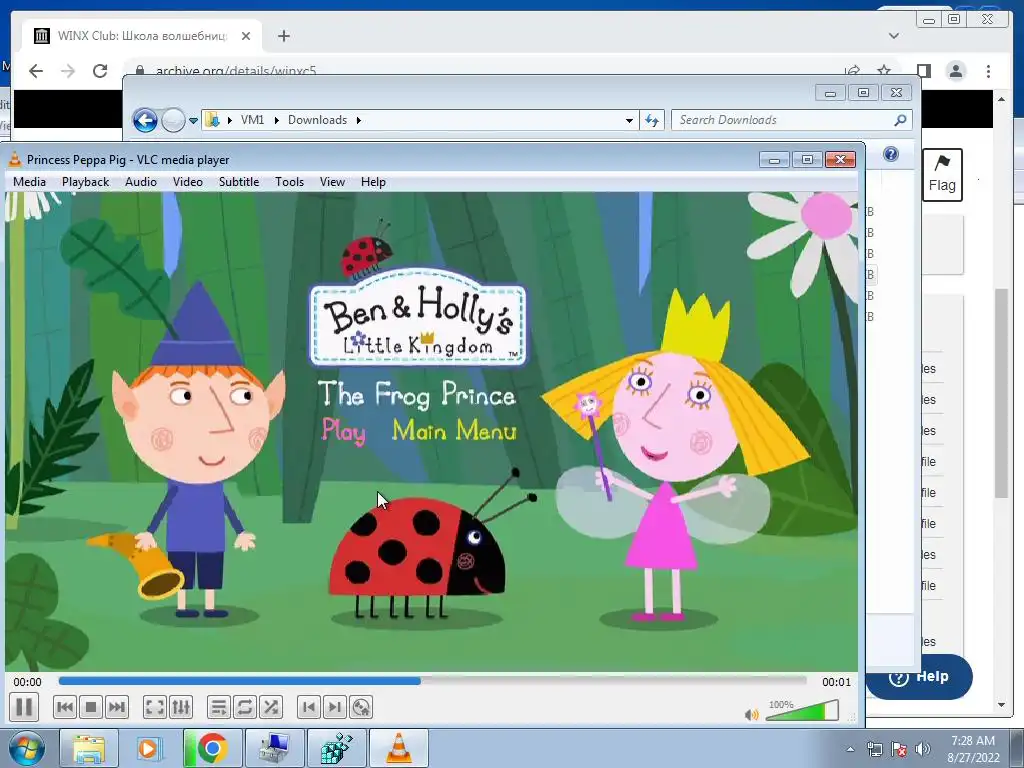Reload the page in Chrome
The height and width of the screenshot is (768, 1024).
click(x=100, y=71)
